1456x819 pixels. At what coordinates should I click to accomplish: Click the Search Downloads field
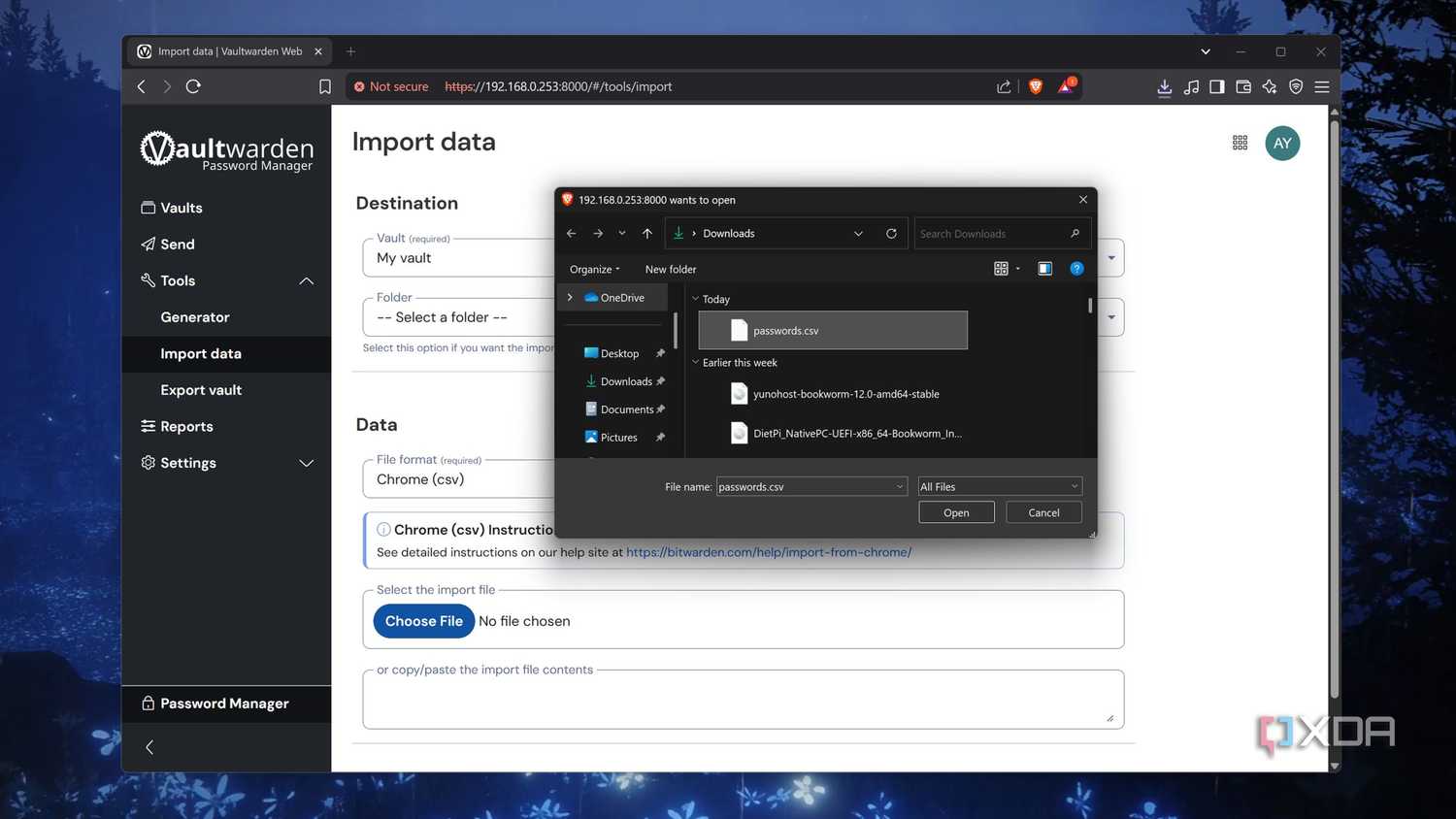point(1002,233)
